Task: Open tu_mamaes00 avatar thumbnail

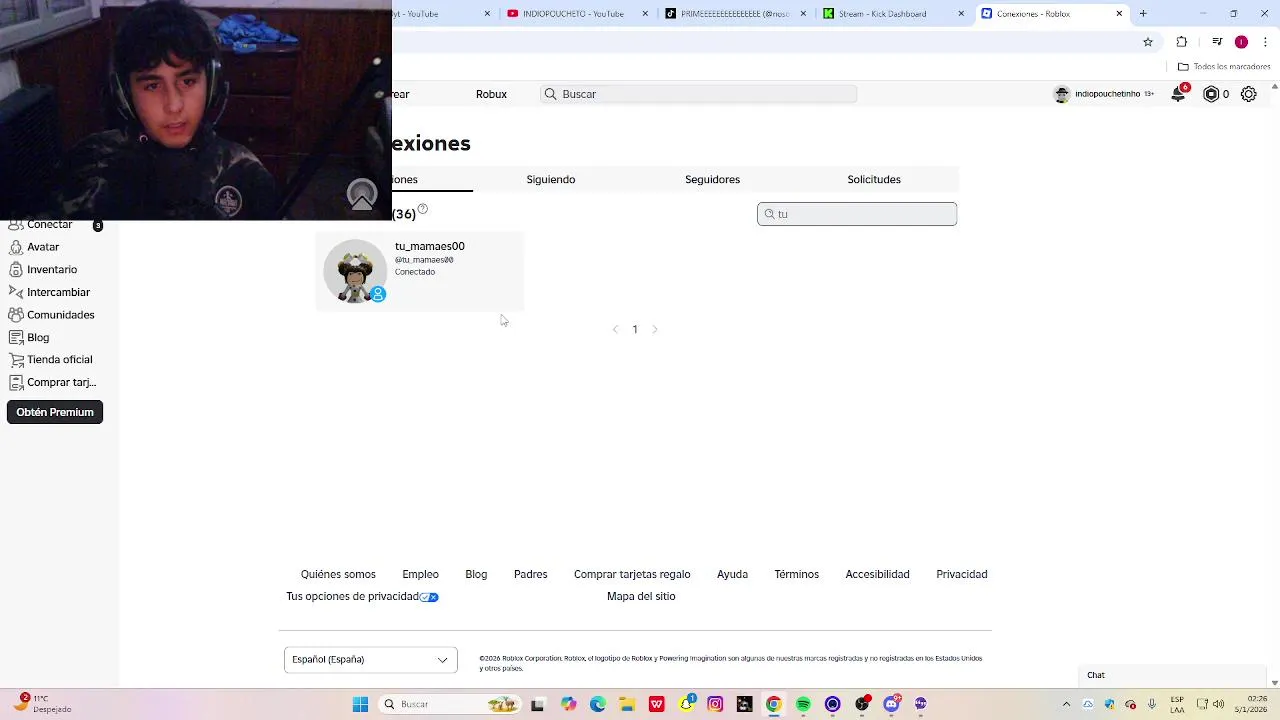Action: pos(355,271)
